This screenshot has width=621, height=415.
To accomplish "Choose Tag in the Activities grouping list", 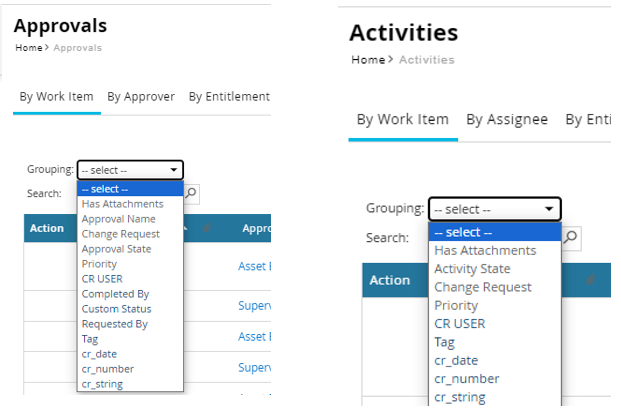I will click(x=444, y=342).
